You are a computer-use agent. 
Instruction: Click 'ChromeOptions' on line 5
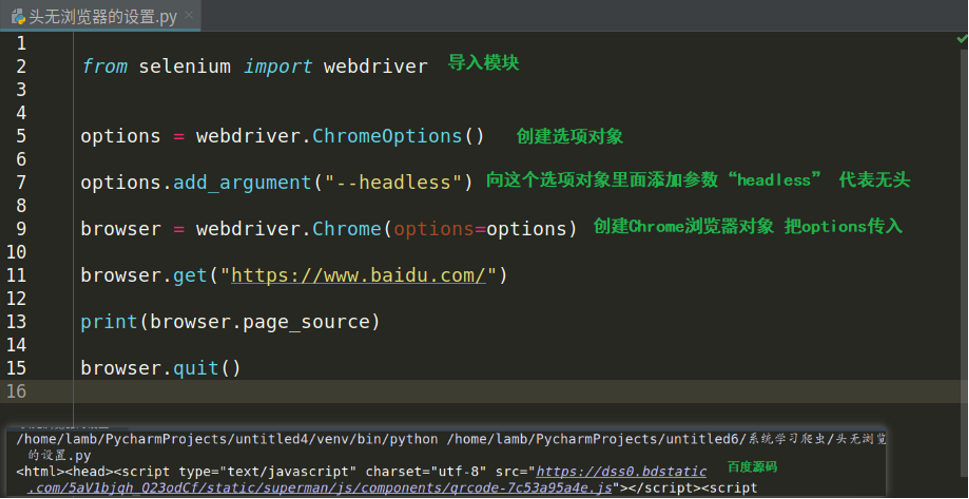click(387, 136)
